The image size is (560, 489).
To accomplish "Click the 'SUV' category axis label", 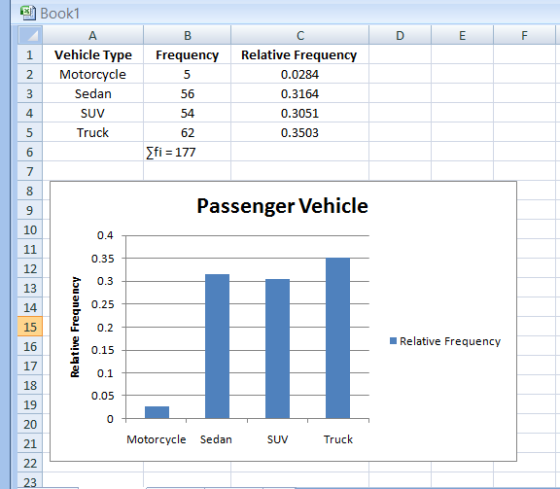I will coord(278,439).
